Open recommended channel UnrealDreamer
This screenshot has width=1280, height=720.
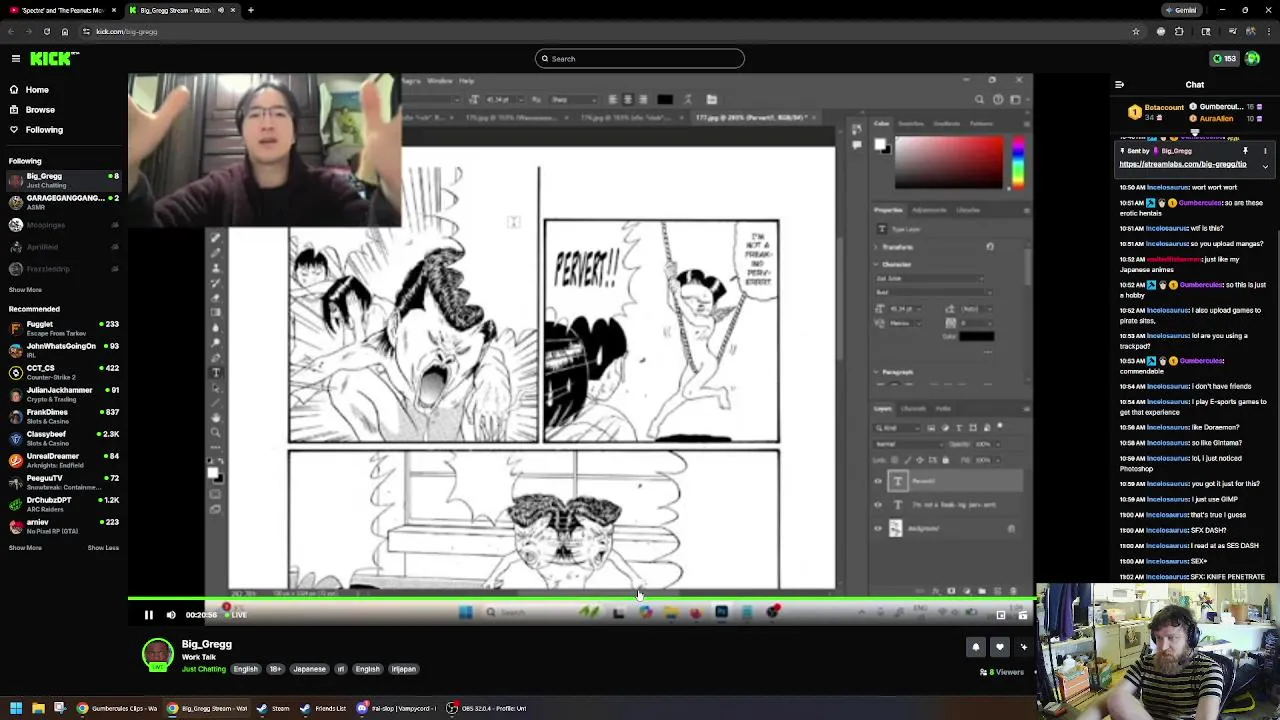(x=62, y=460)
